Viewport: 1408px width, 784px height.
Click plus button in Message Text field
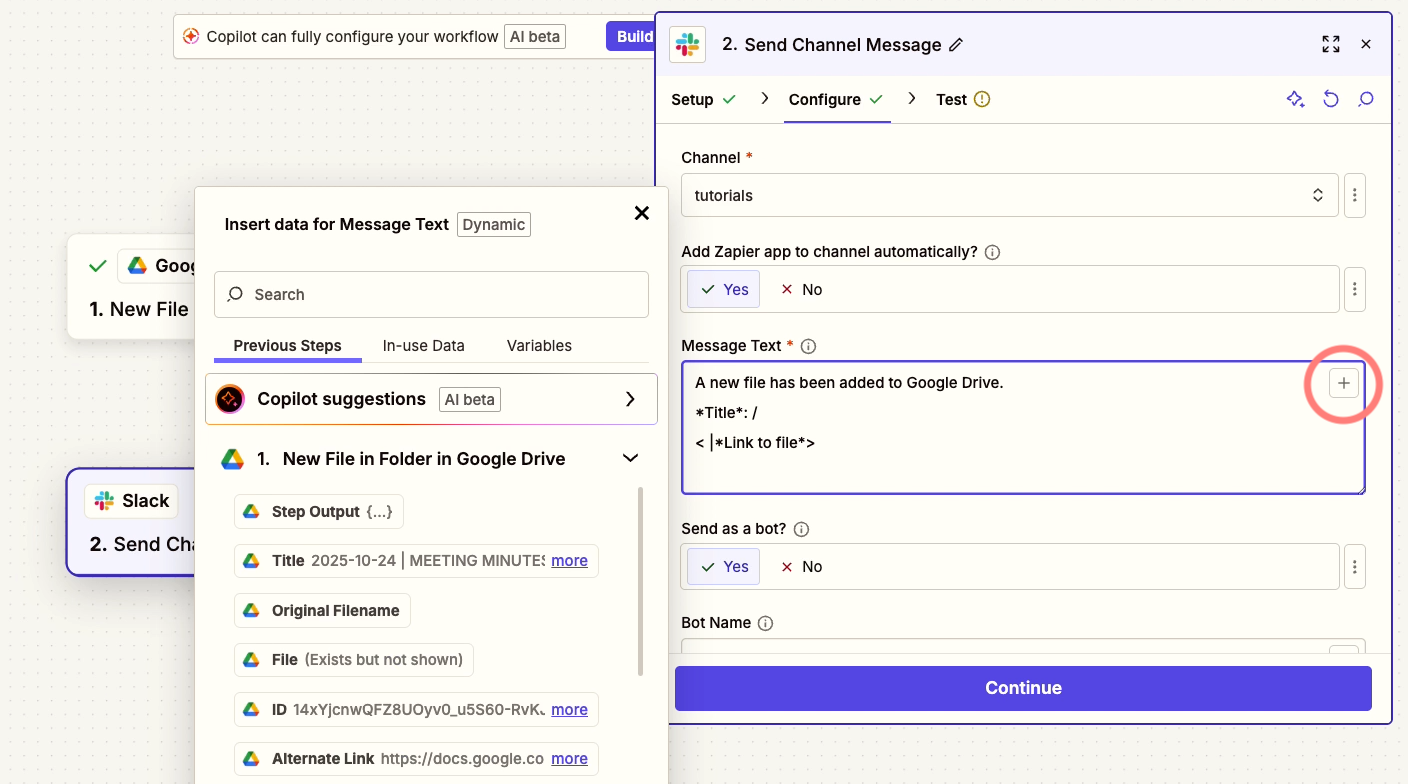tap(1344, 383)
